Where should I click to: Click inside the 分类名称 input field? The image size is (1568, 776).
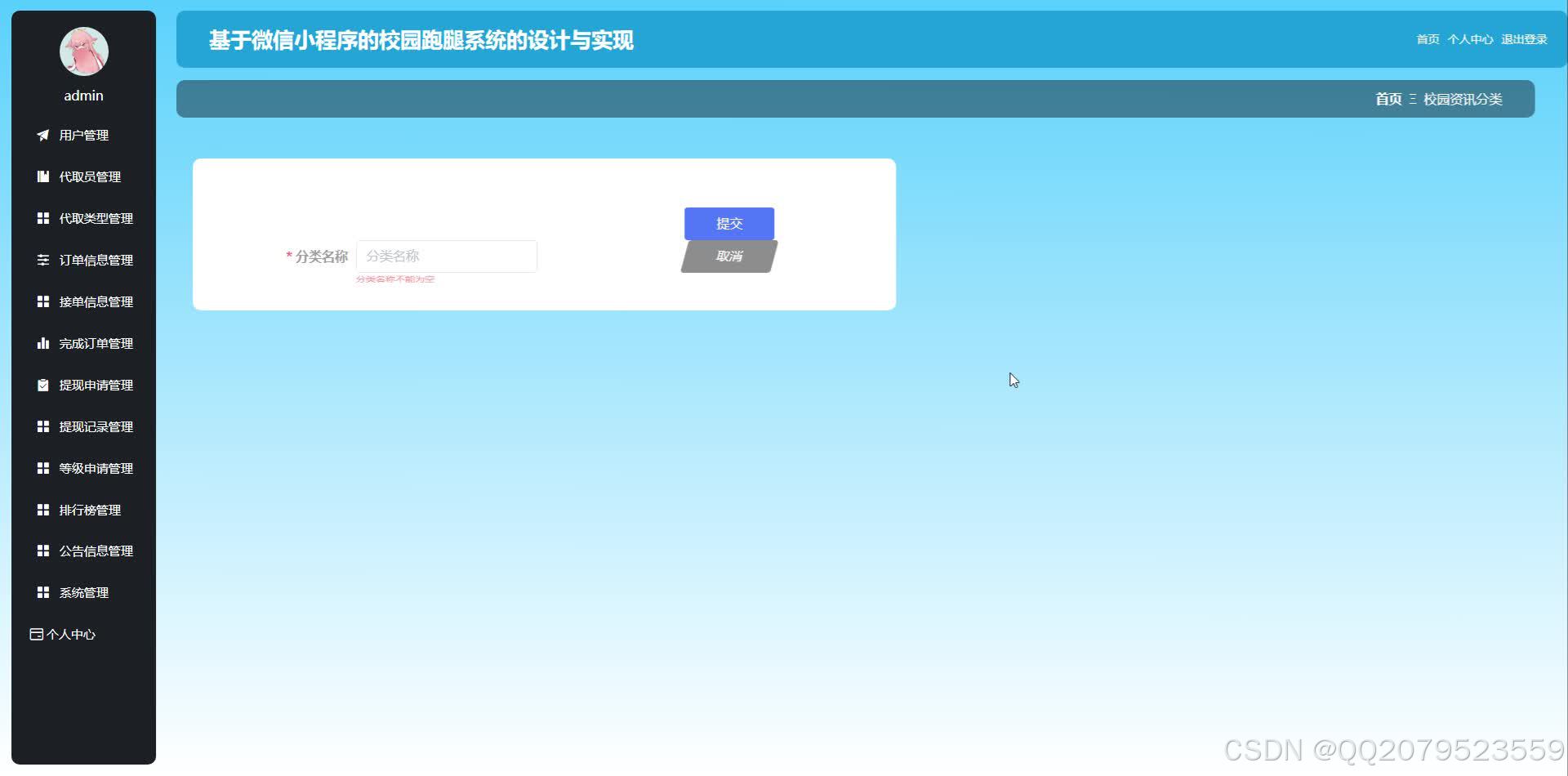(x=446, y=256)
